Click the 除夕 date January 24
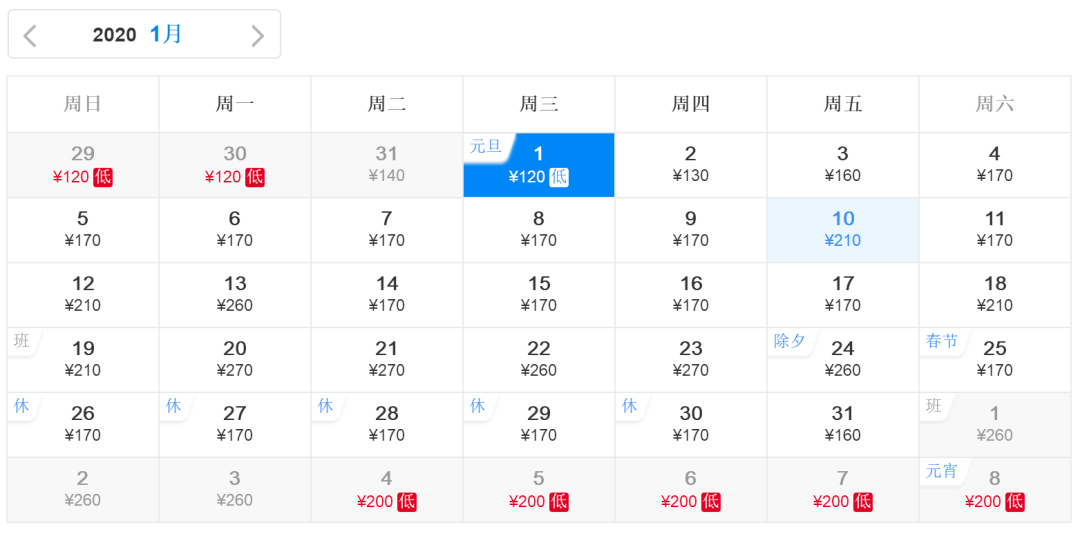Image resolution: width=1080 pixels, height=534 pixels. click(x=843, y=360)
